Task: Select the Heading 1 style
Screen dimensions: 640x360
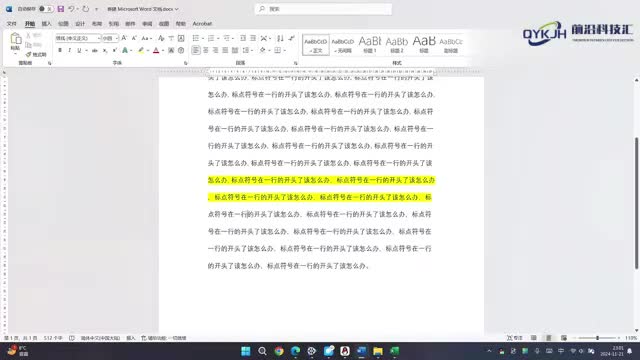Action: click(x=370, y=45)
